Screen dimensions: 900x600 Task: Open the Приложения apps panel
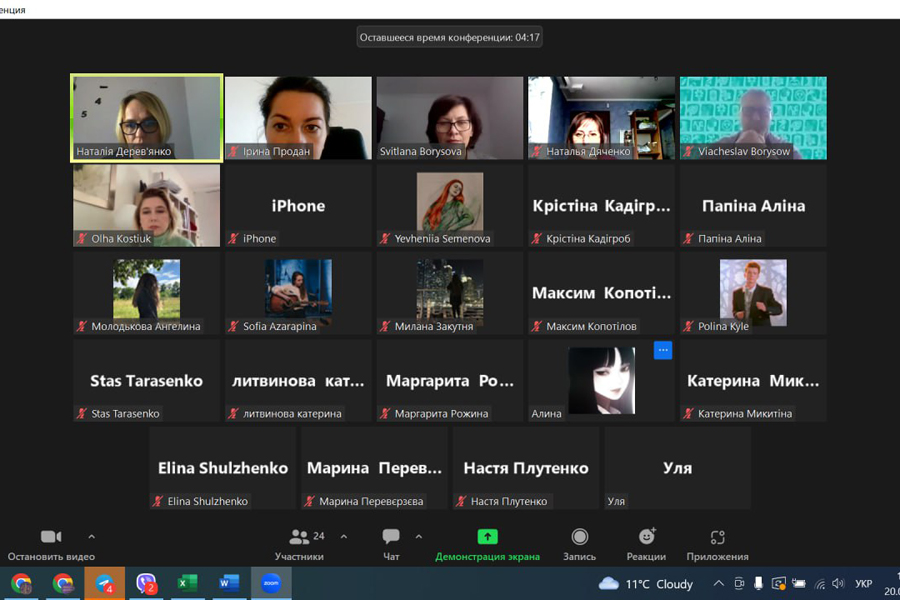pos(717,538)
